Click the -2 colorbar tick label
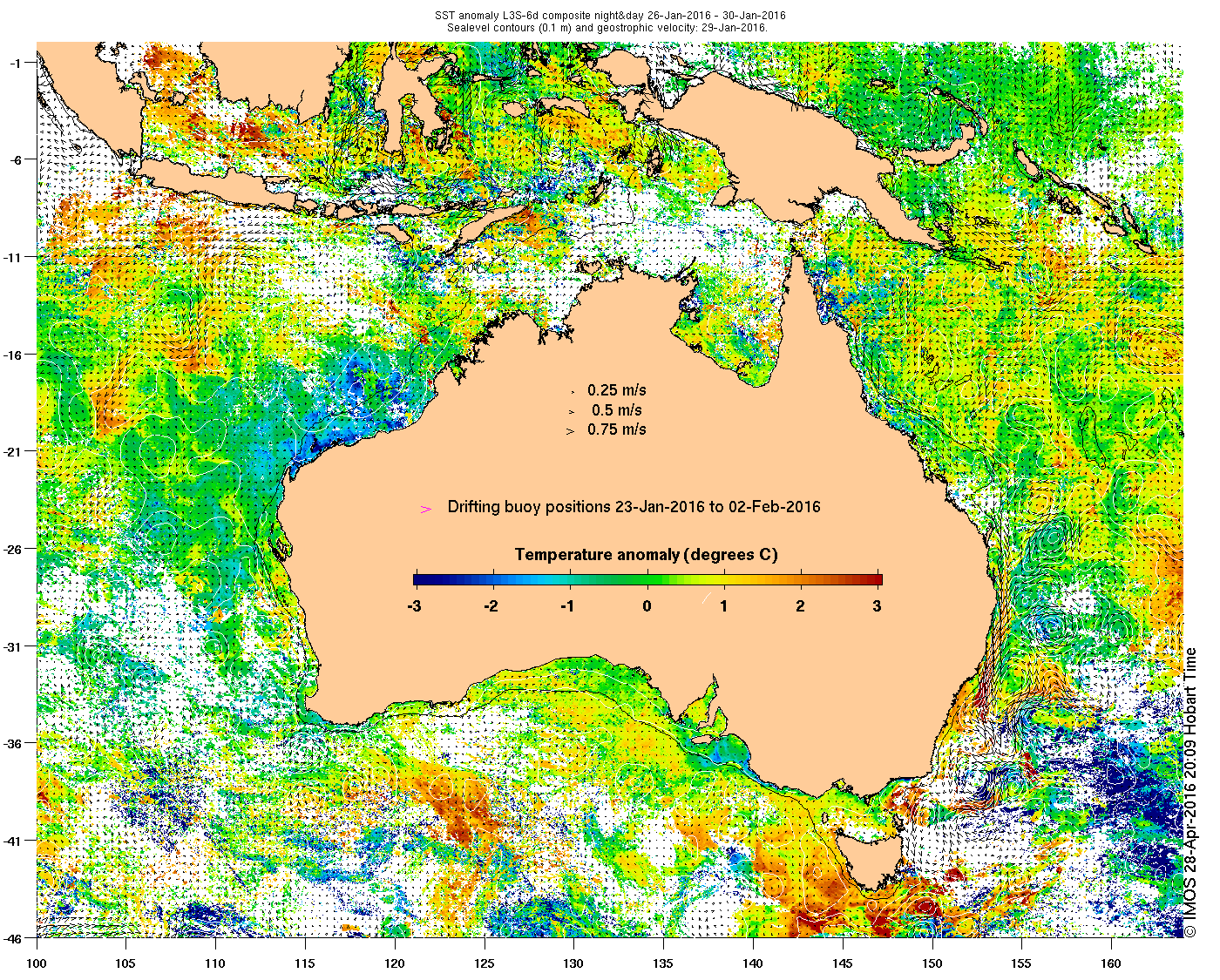This screenshot has height=980, width=1220. click(x=491, y=606)
